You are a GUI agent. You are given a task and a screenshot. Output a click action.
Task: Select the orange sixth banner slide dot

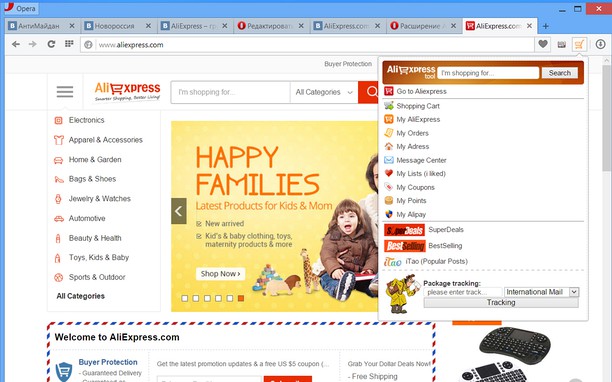tap(241, 298)
